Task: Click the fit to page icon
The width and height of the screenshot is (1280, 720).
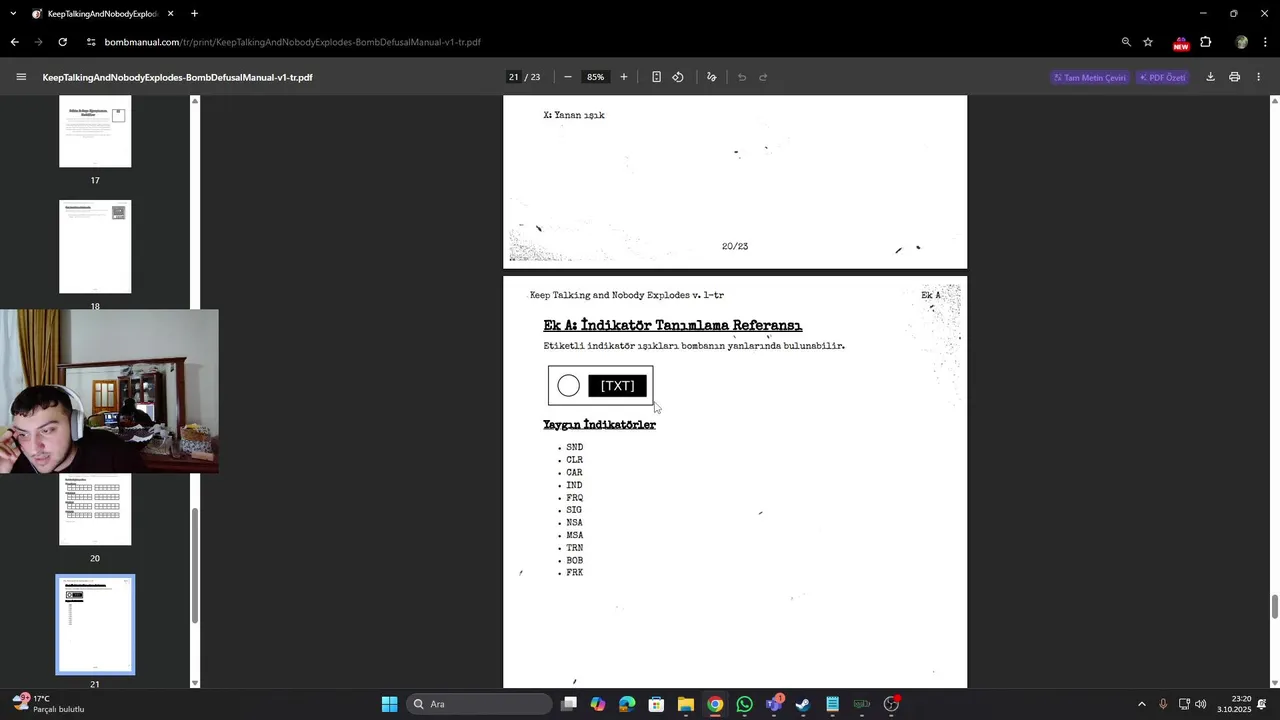Action: (656, 77)
